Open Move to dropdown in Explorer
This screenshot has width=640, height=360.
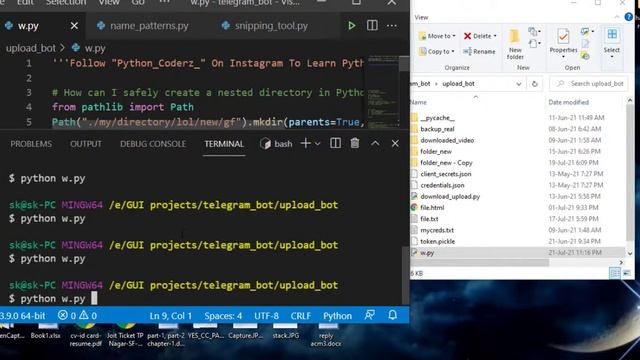click(437, 36)
